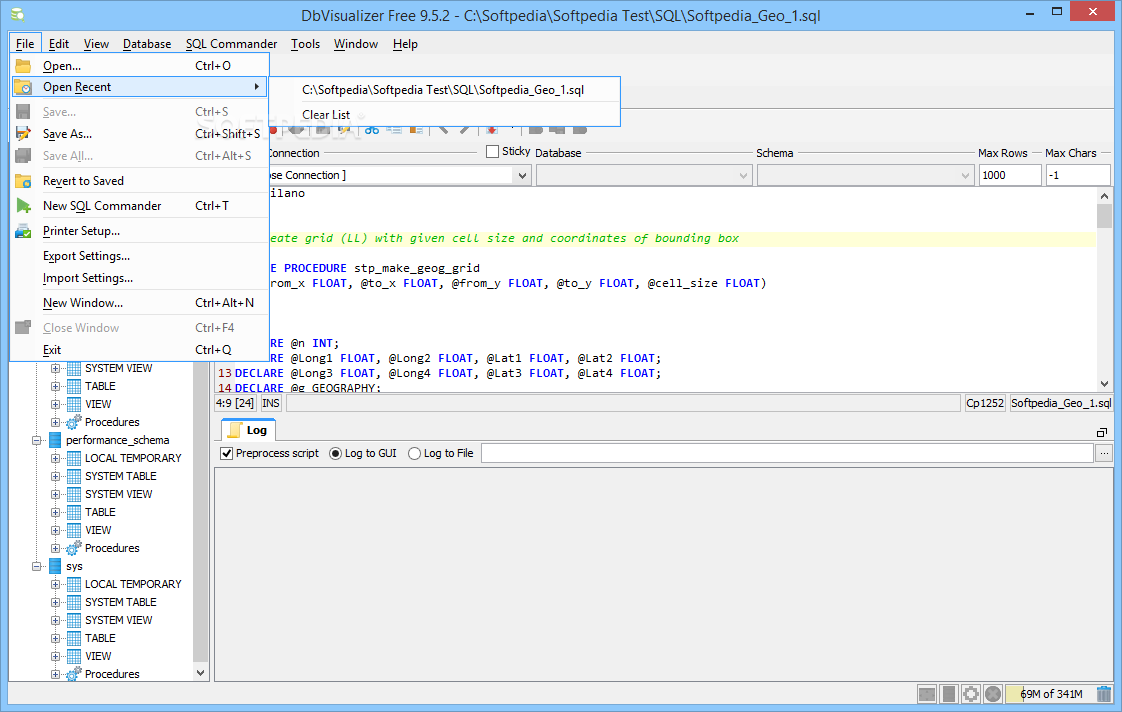The height and width of the screenshot is (712, 1122).
Task: Click the Max Rows field showing 1000
Action: pos(1010,175)
